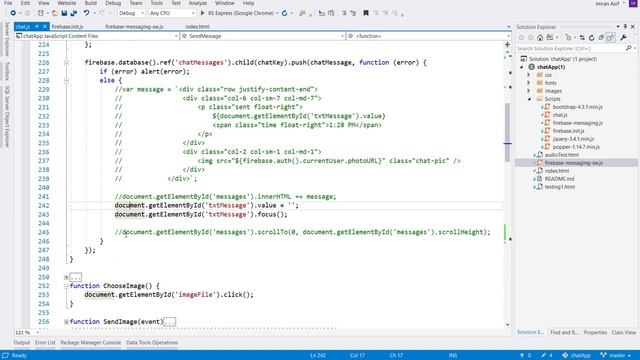Collapse the ChooseImage function at line 252
This screenshot has width=640, height=360.
coord(66,286)
